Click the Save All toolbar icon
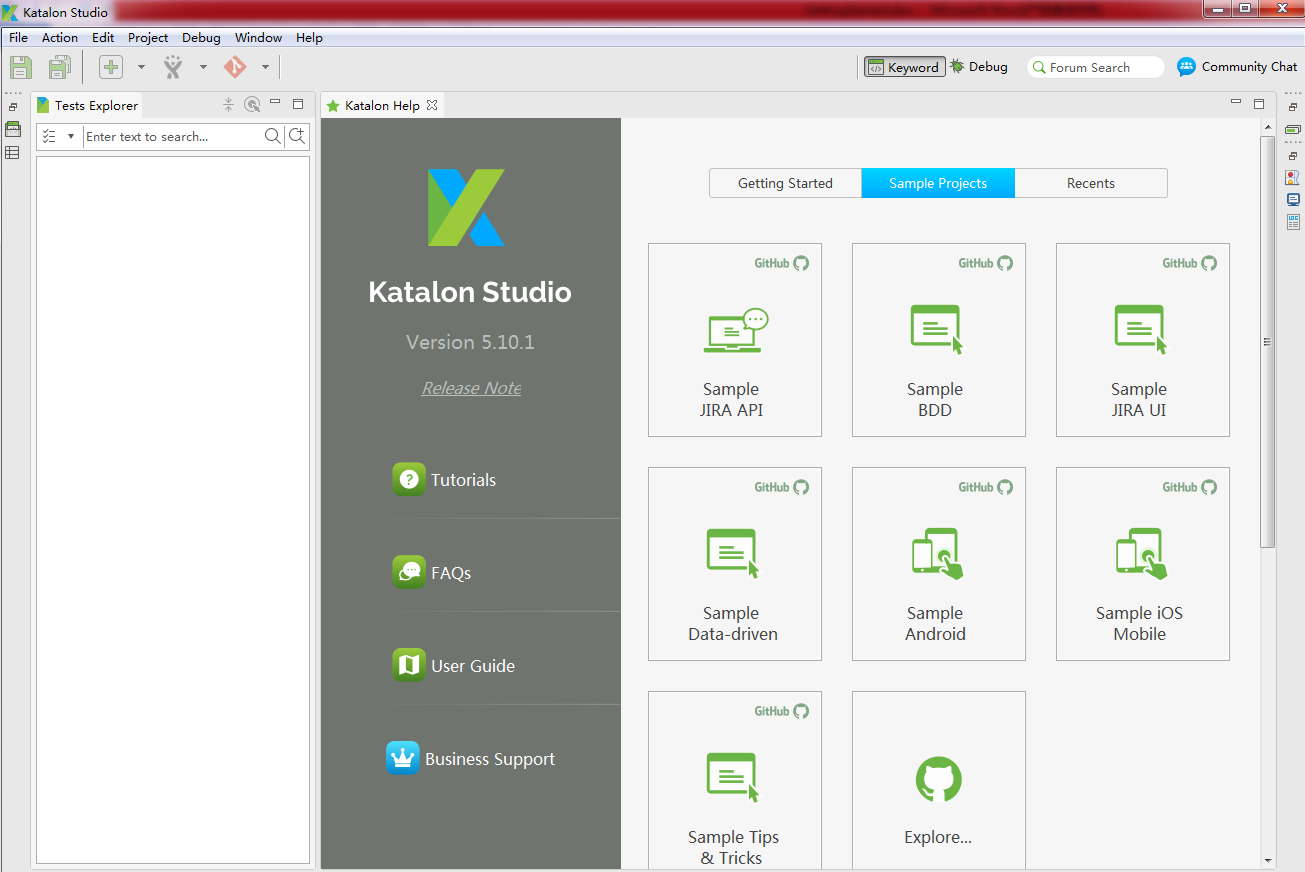 (x=60, y=67)
